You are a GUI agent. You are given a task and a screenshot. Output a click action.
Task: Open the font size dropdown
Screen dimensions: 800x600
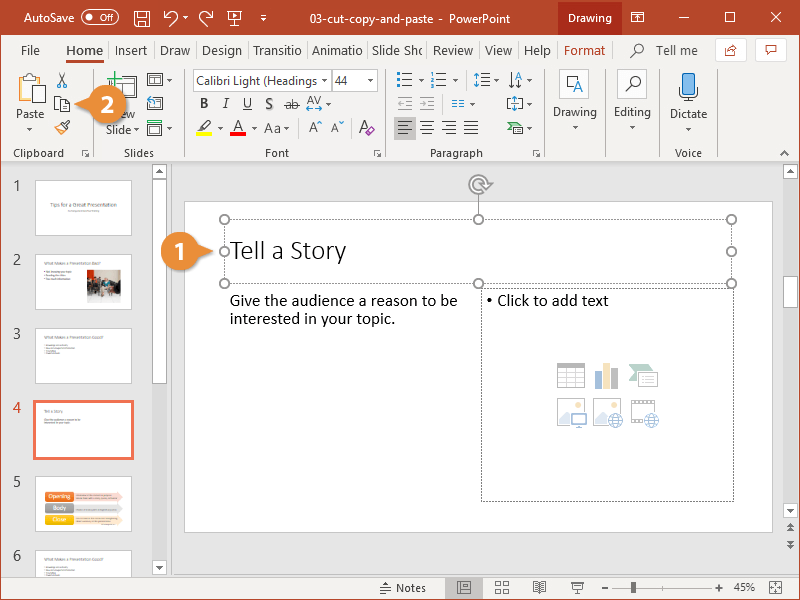click(x=369, y=80)
